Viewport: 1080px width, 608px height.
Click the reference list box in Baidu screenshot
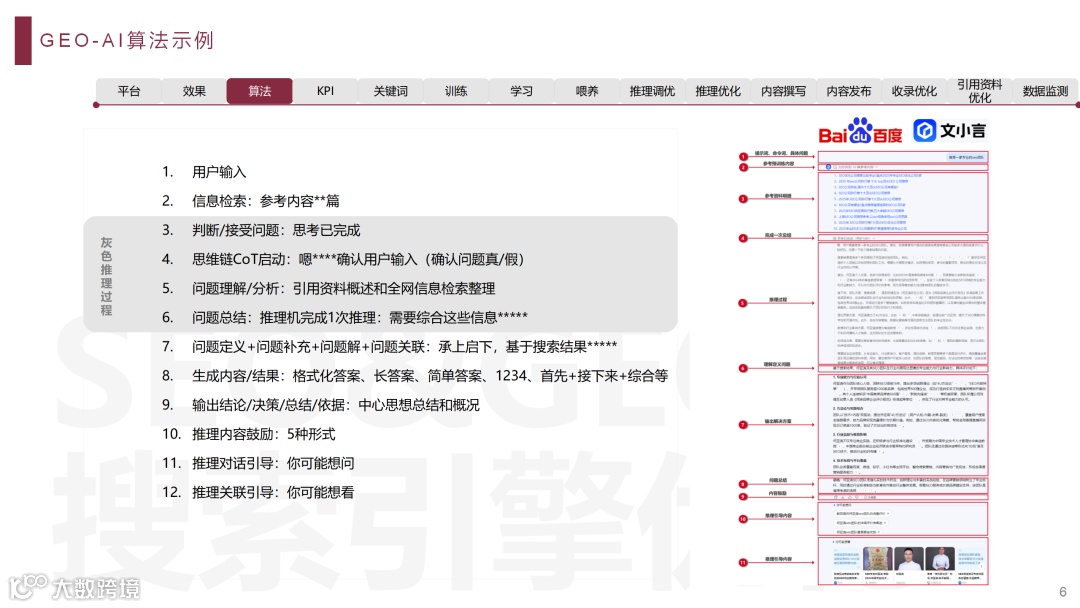point(903,202)
